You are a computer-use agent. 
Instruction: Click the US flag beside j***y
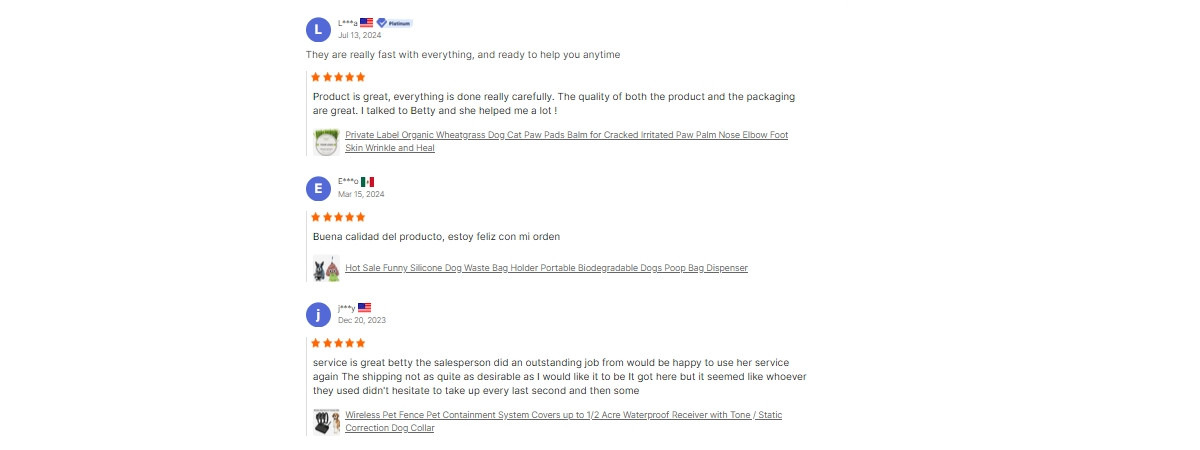pyautogui.click(x=364, y=307)
